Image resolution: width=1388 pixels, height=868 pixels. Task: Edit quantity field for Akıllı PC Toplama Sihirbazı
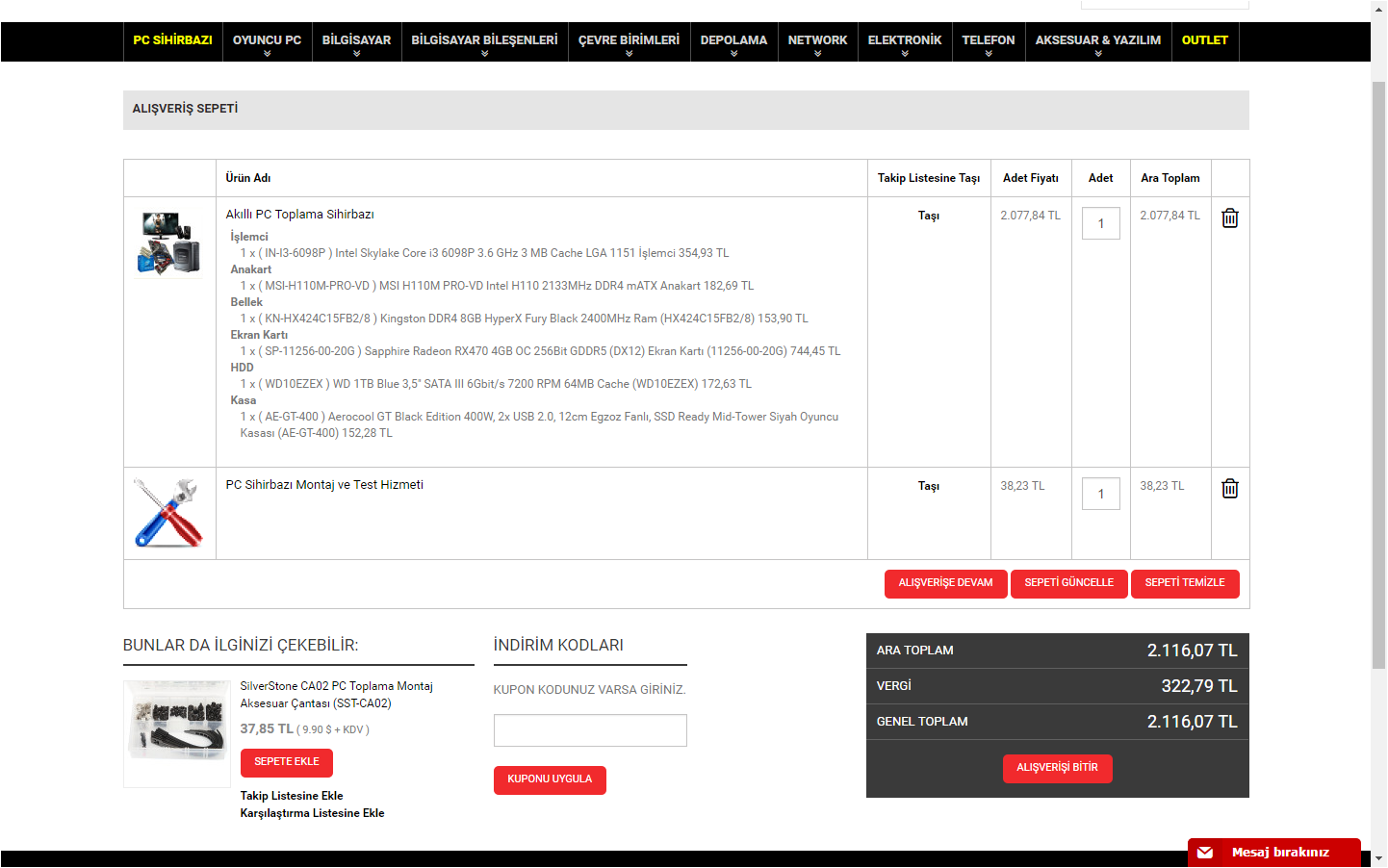click(1101, 223)
